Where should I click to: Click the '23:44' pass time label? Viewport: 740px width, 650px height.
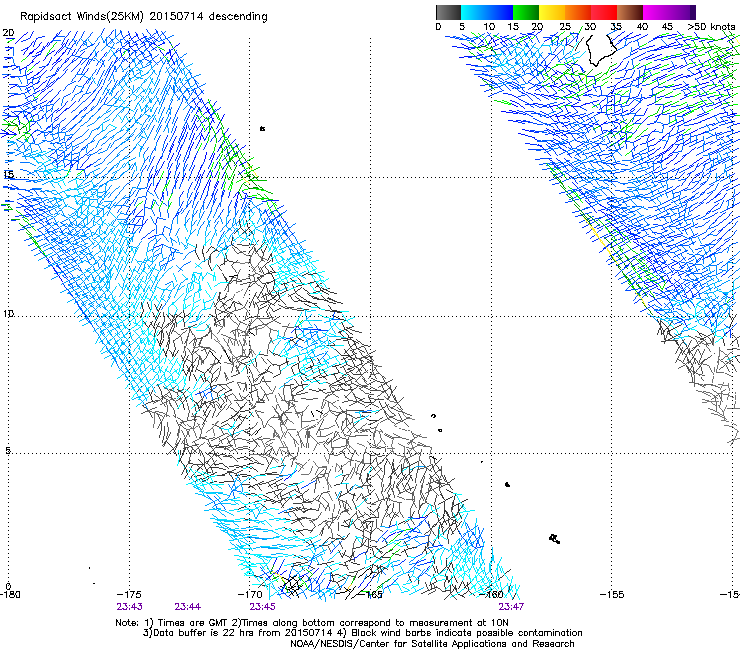point(187,607)
